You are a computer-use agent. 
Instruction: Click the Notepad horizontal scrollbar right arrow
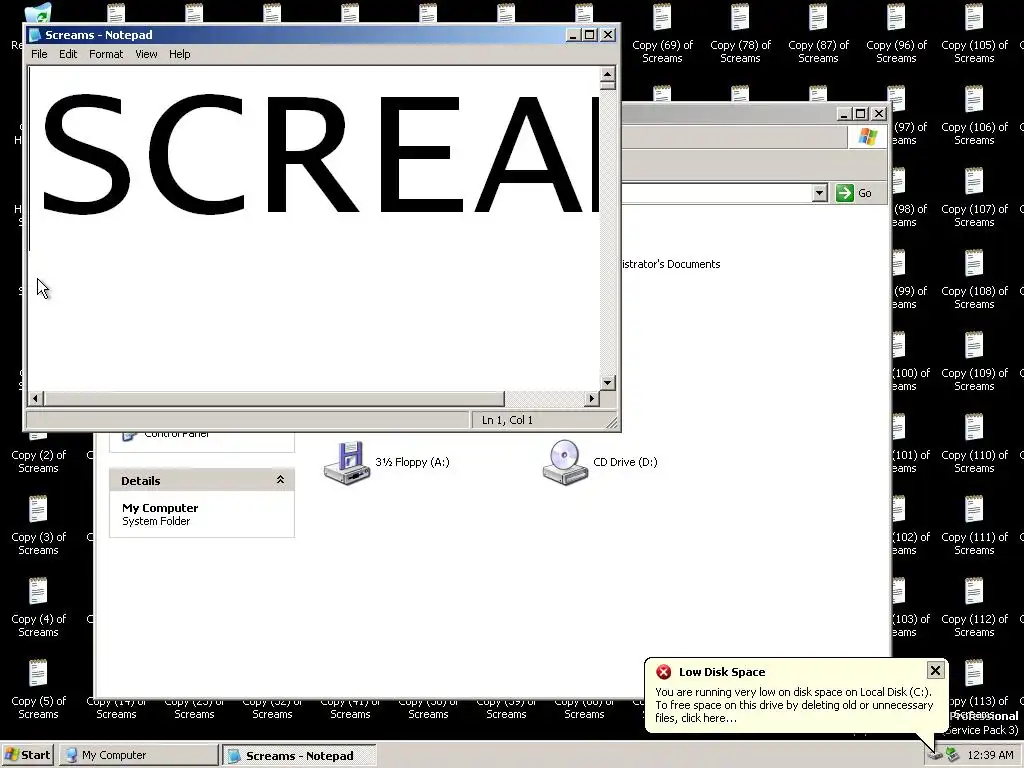[592, 398]
